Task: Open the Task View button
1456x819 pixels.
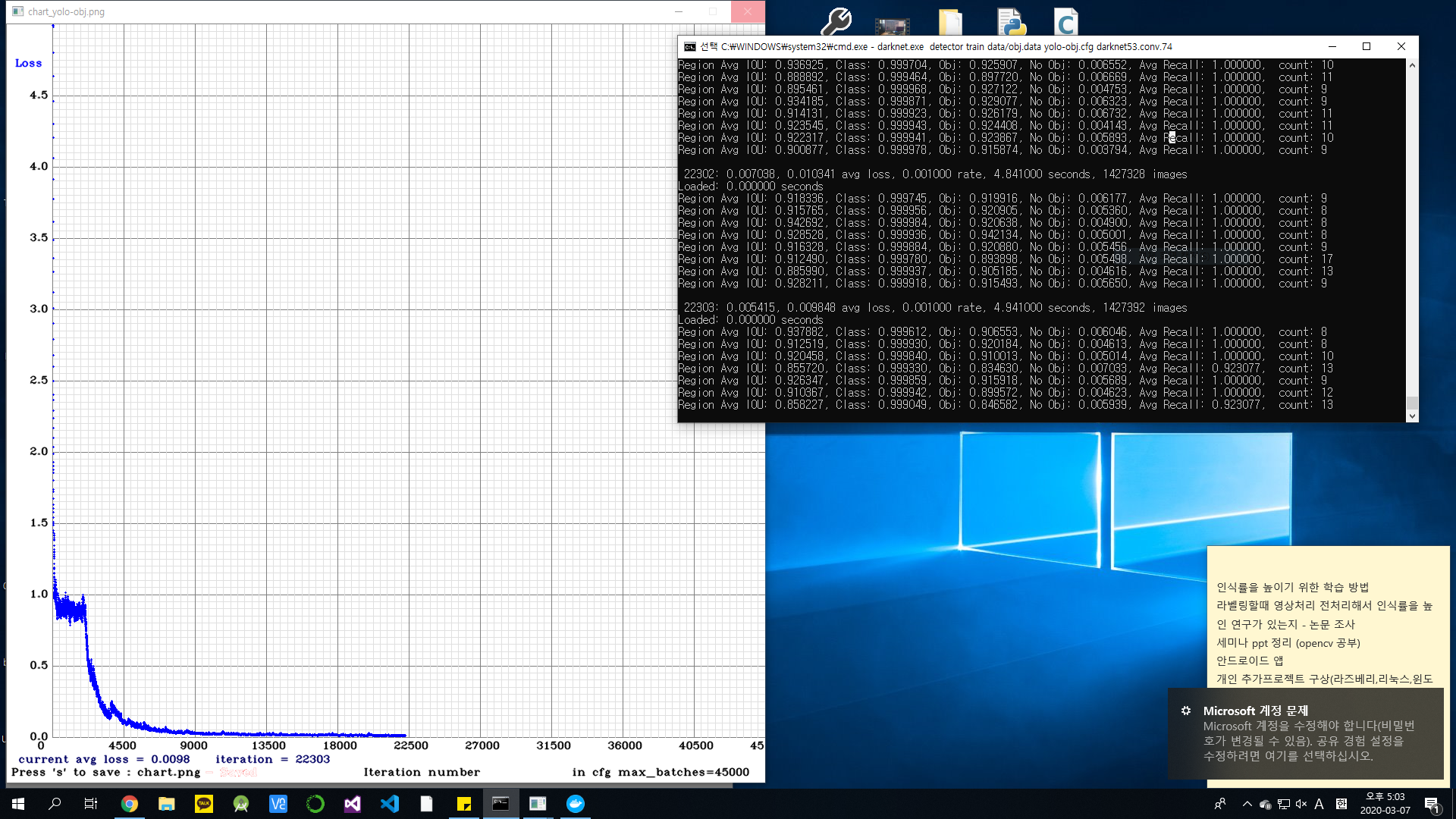Action: (x=91, y=804)
